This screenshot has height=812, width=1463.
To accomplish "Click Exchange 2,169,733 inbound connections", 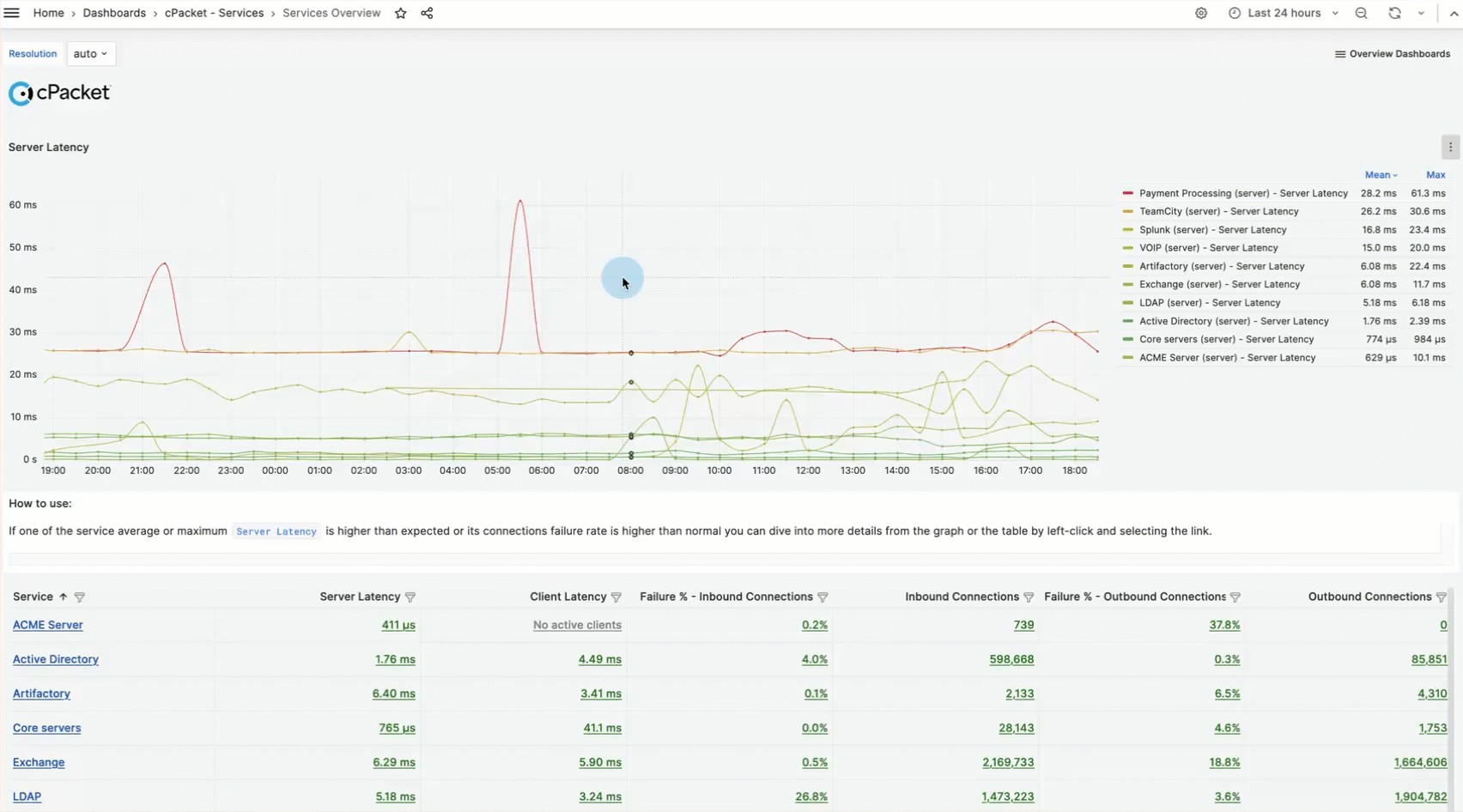I will pos(1008,762).
